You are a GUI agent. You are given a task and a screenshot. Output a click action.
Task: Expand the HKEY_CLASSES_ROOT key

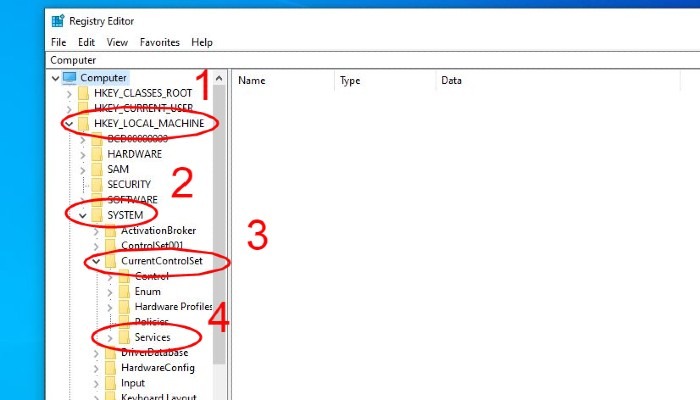pyautogui.click(x=69, y=94)
